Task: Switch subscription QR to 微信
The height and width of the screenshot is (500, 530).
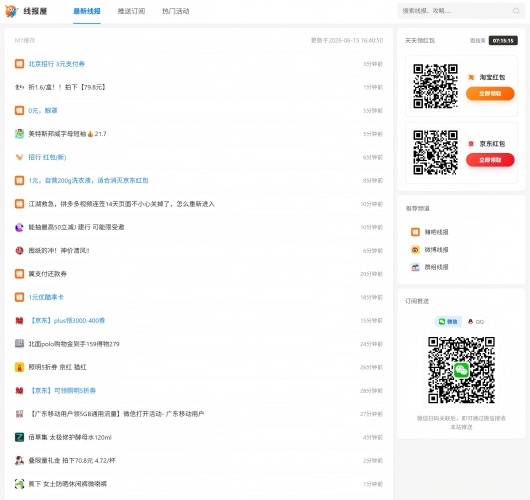Action: tap(448, 322)
